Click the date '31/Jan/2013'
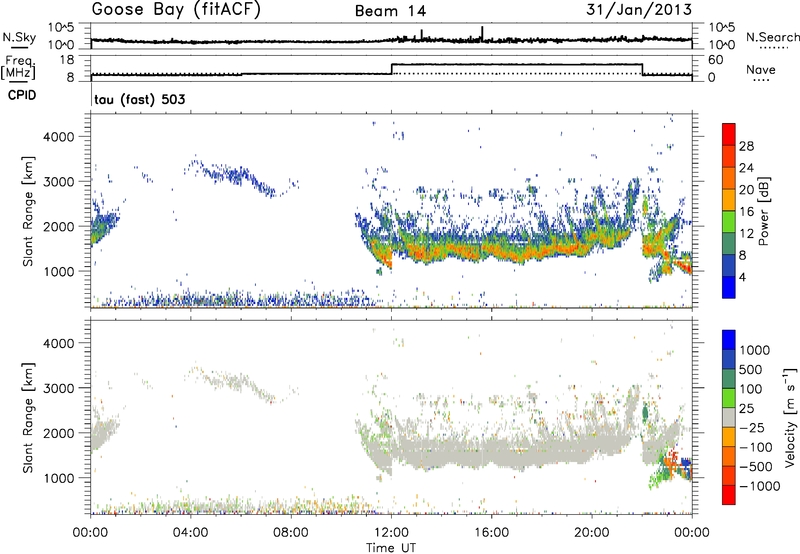Image resolution: width=800 pixels, height=554 pixels. (639, 10)
